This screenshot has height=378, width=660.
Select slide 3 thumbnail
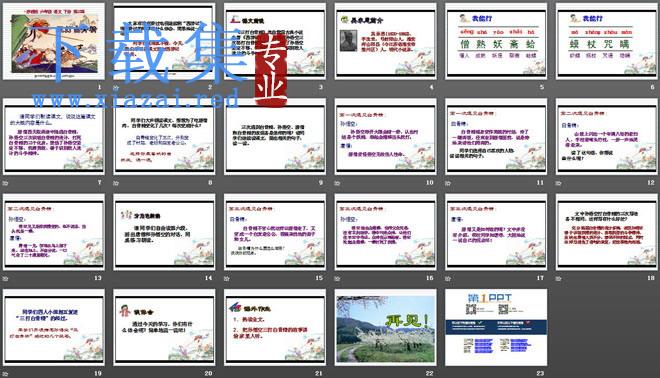coord(275,42)
